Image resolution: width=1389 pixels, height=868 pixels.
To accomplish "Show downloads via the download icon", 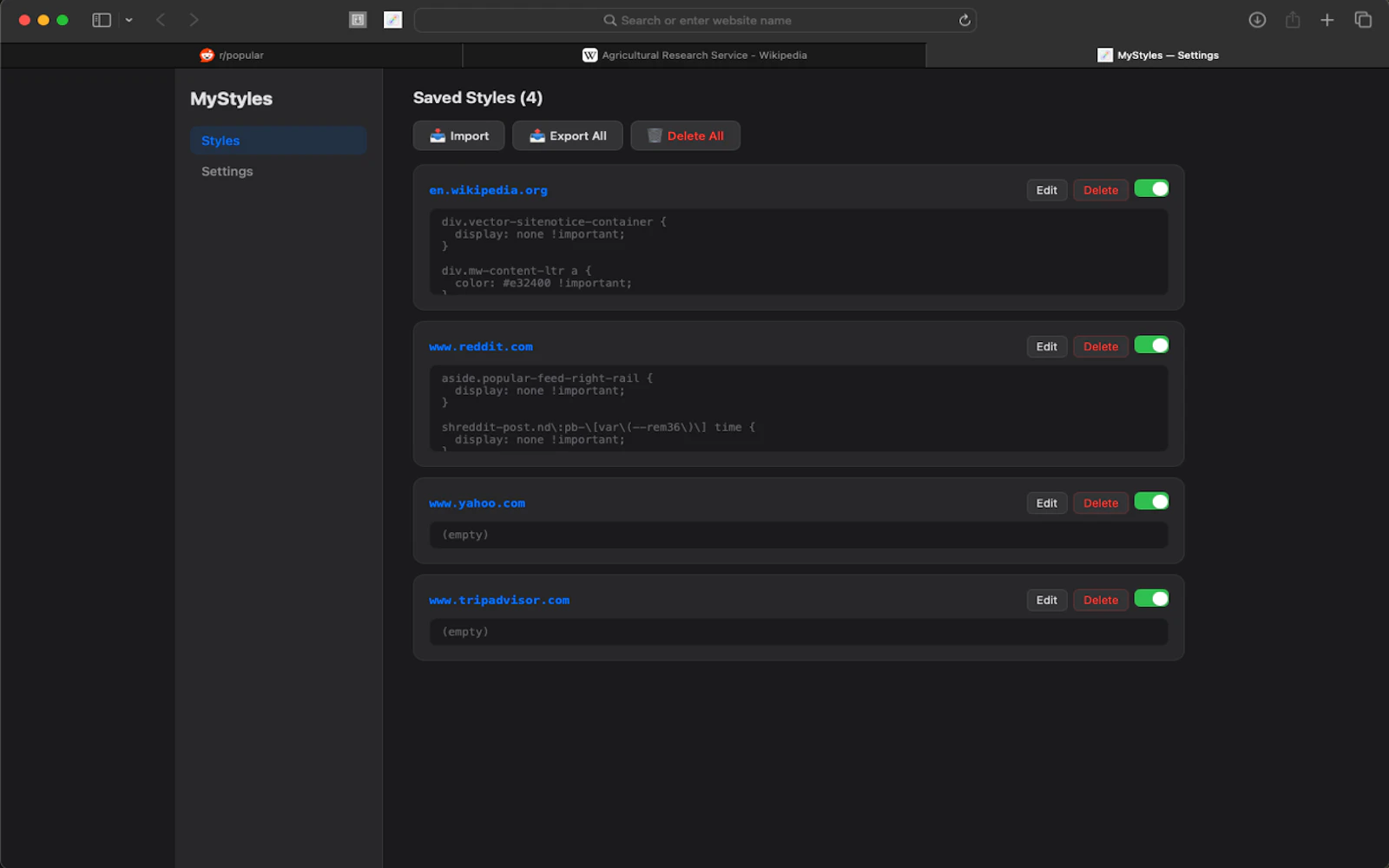I will click(1257, 20).
